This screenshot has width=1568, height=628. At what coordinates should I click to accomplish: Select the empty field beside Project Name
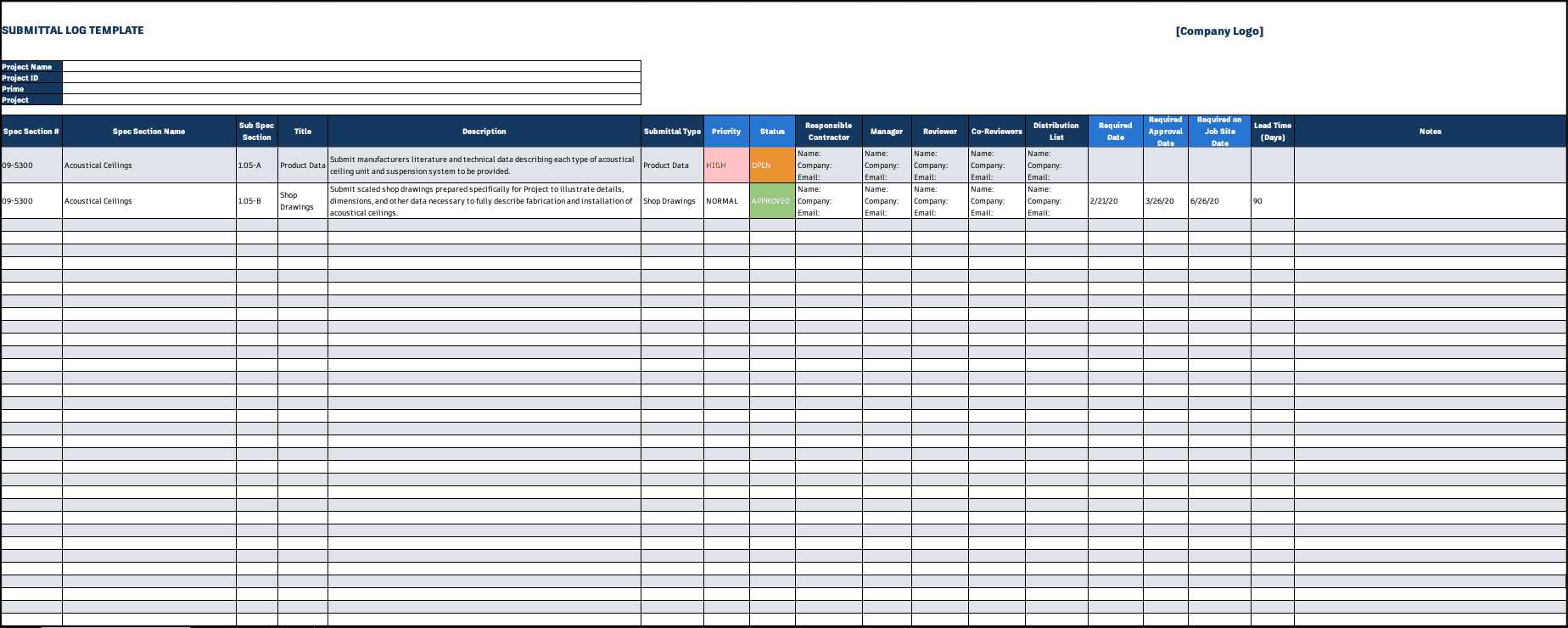(x=352, y=66)
